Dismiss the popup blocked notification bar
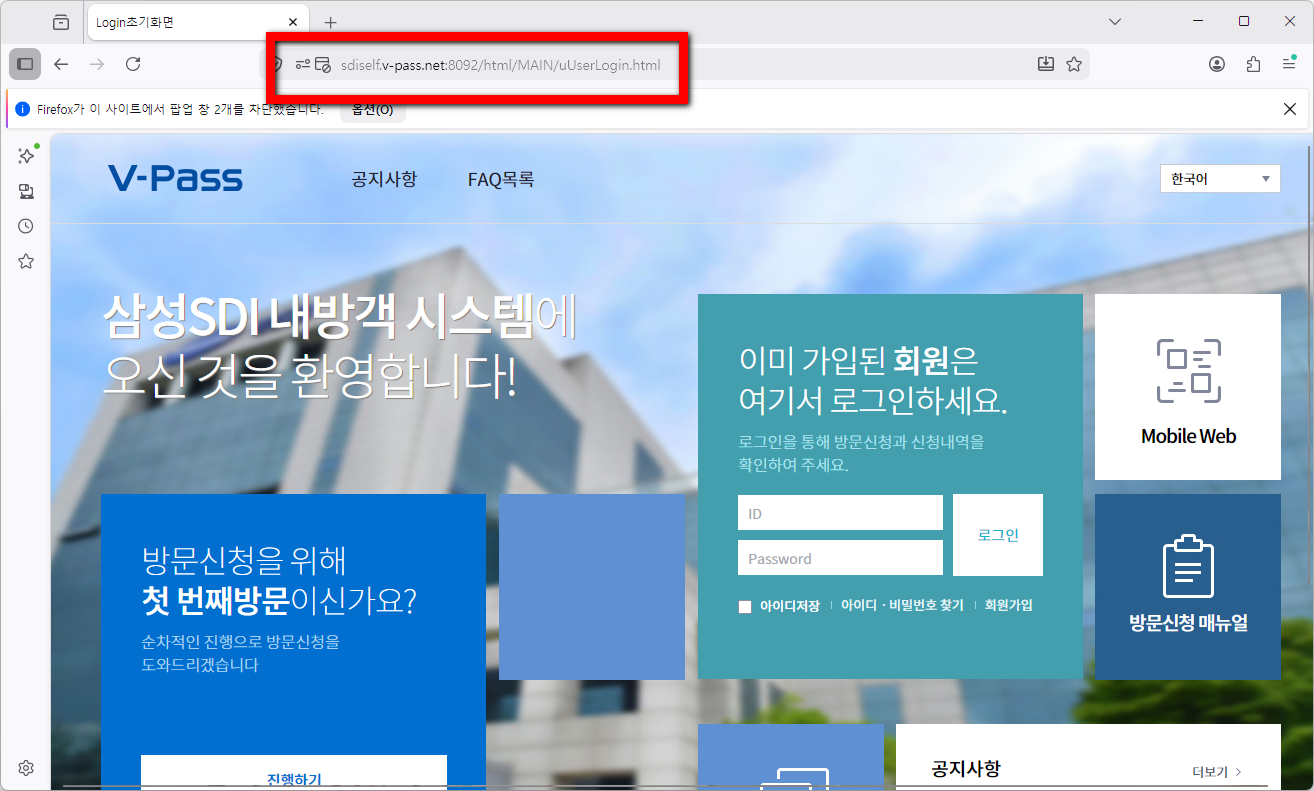This screenshot has height=791, width=1314. [1290, 109]
